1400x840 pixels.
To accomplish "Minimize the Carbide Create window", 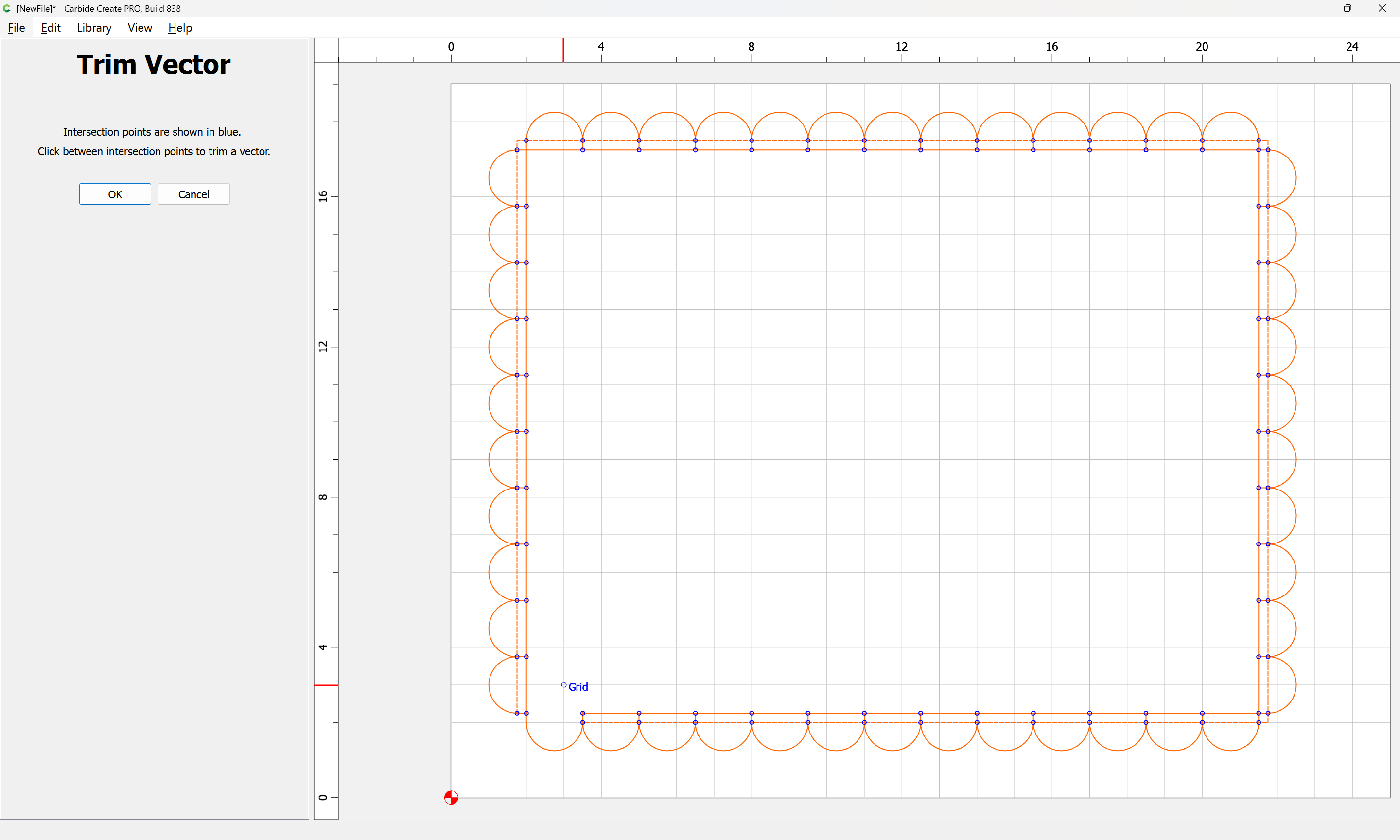I will pos(1314,8).
